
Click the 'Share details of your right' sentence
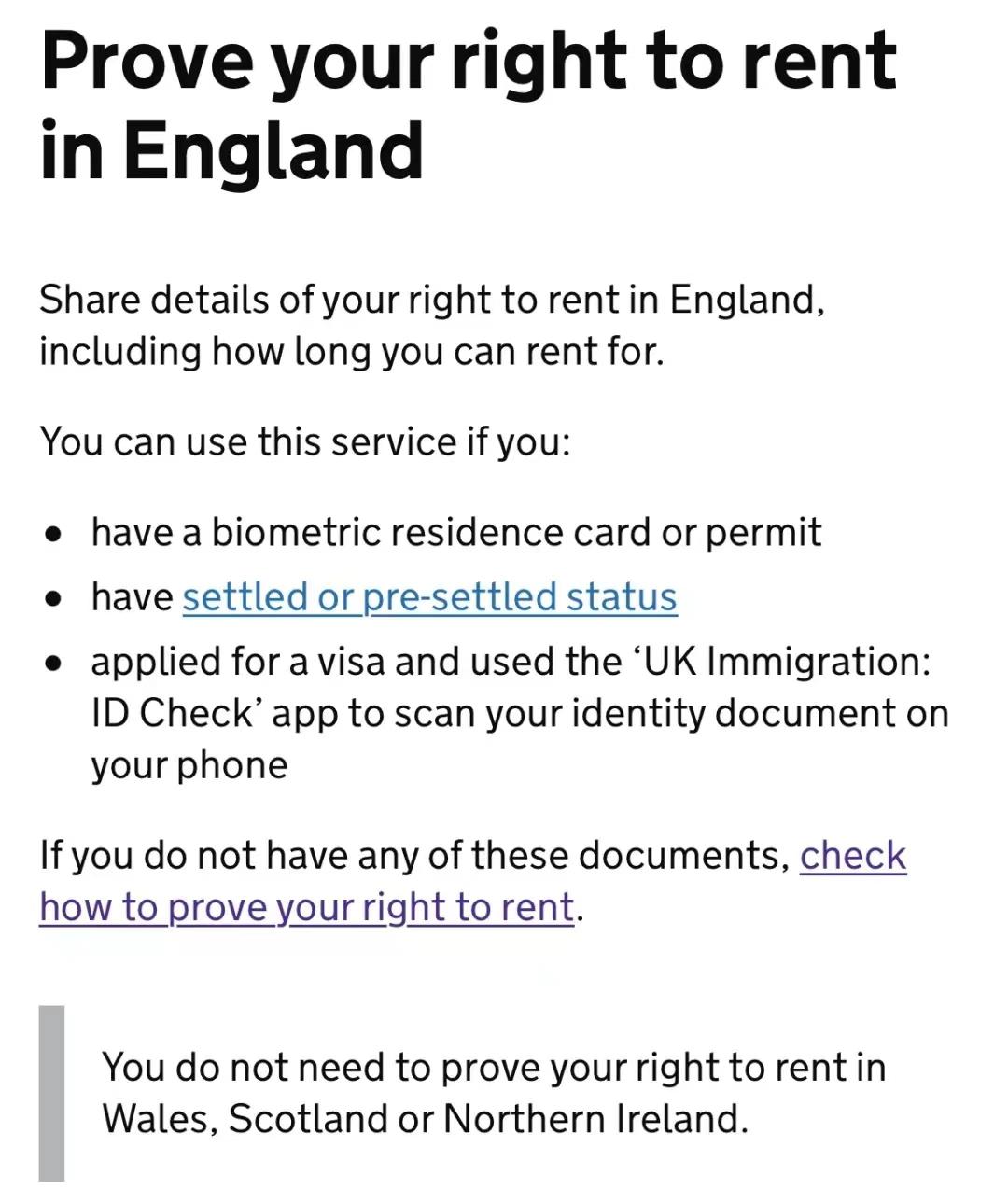coord(431,300)
